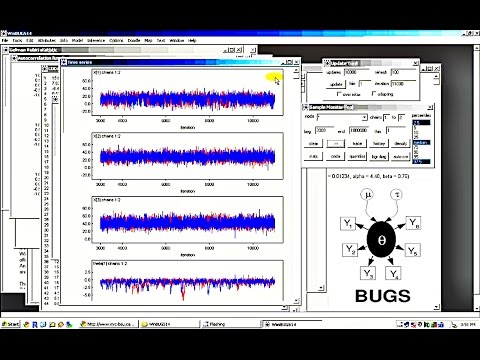Click the Start button on taskbar
The height and width of the screenshot is (360, 480).
click(x=11, y=324)
